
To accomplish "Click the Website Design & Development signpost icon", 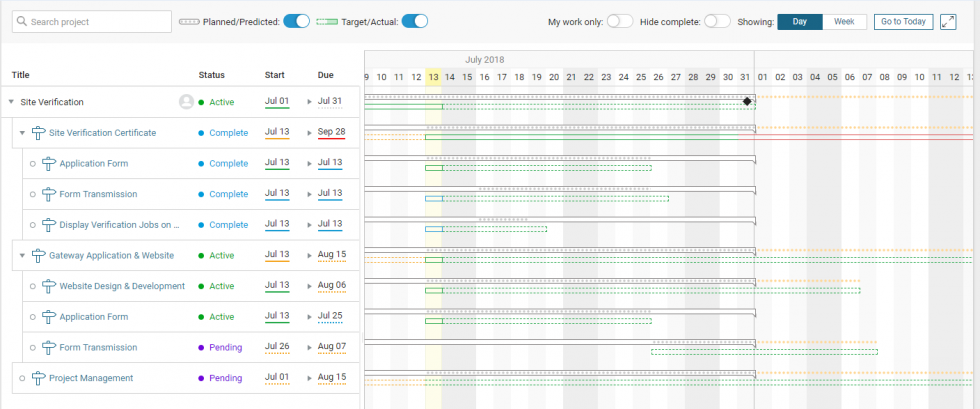I will point(49,286).
